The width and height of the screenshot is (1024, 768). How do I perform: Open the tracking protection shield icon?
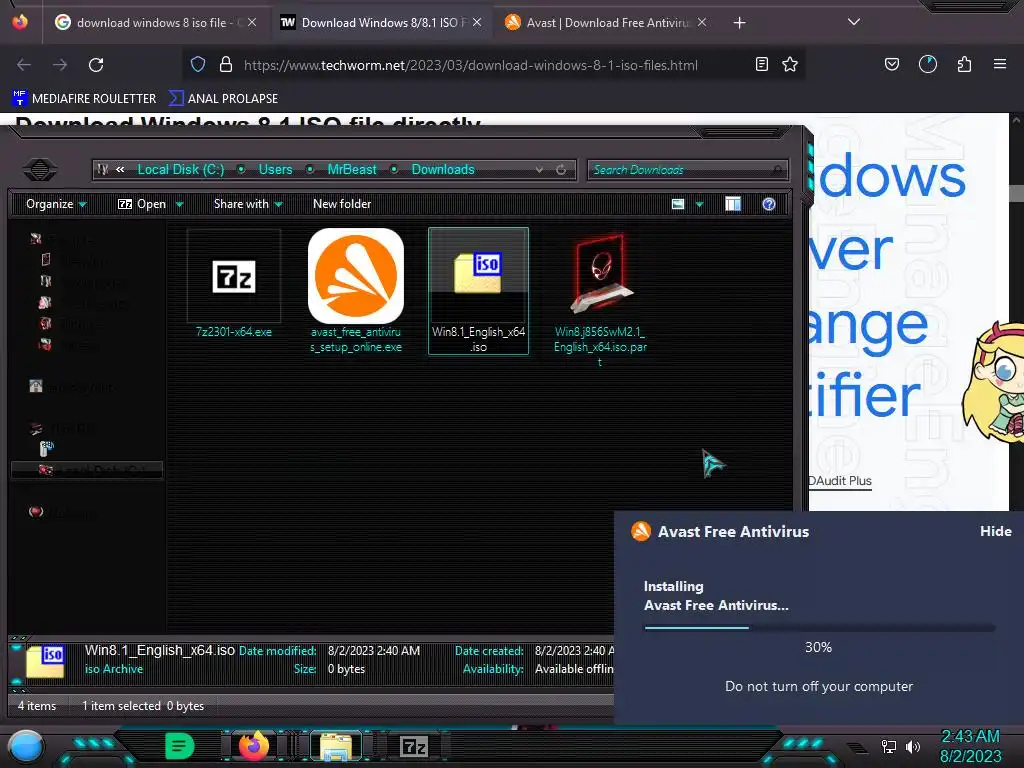pos(198,64)
